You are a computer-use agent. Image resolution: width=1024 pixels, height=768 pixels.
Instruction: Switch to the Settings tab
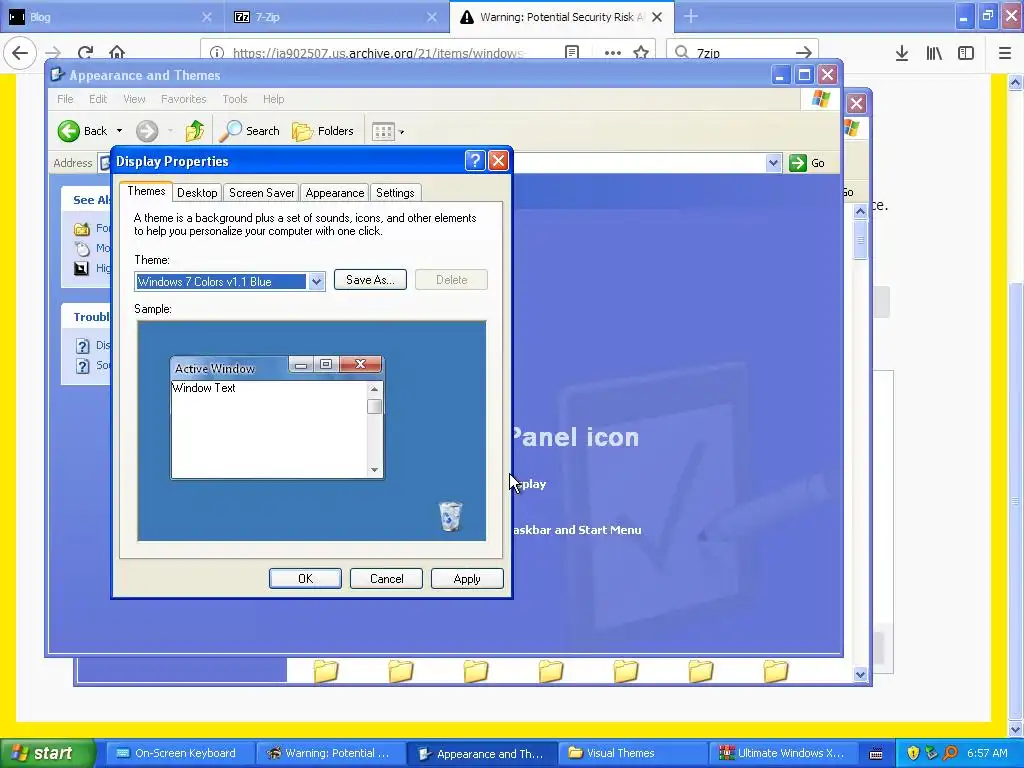click(x=395, y=193)
